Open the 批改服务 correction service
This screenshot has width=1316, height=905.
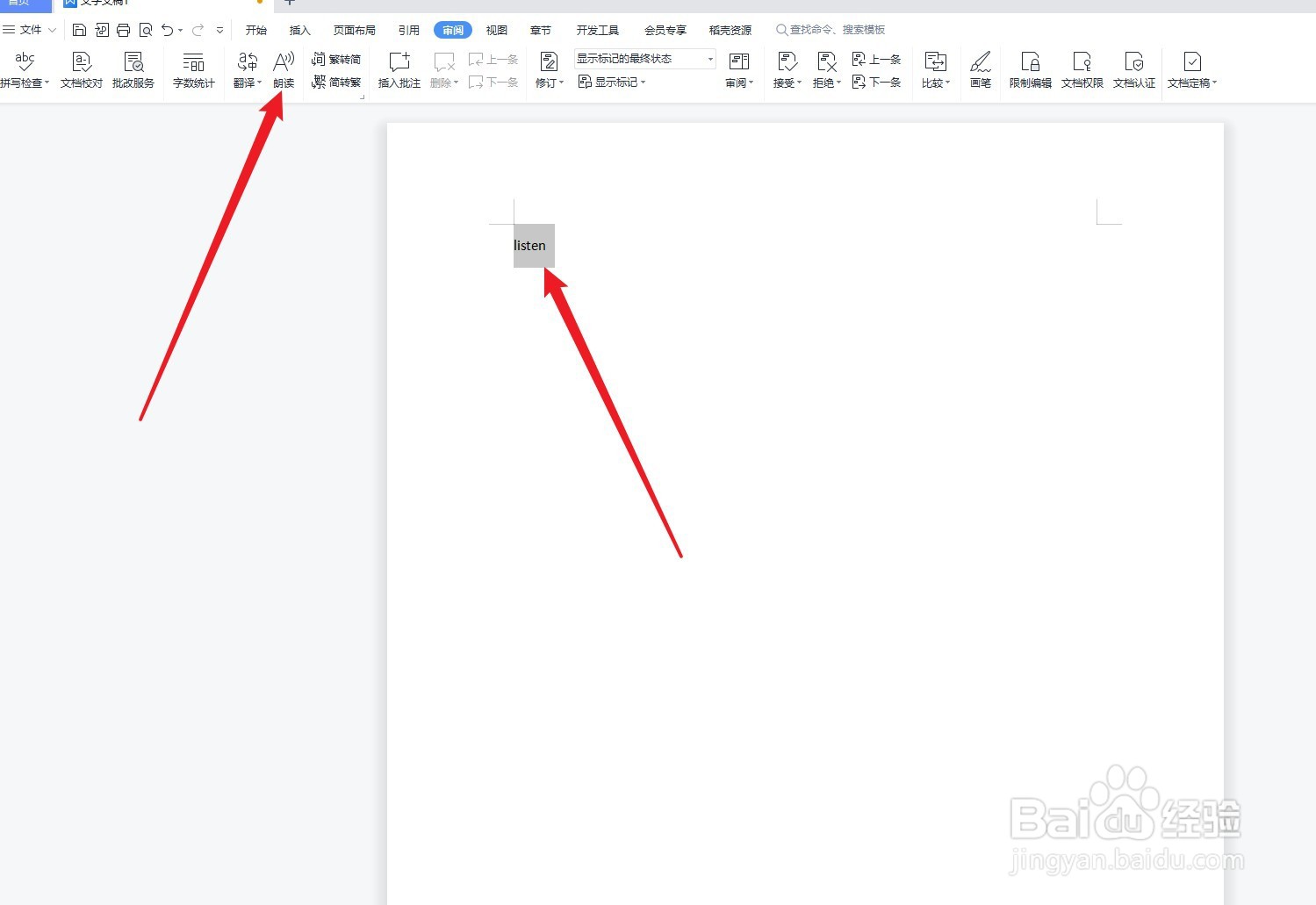pyautogui.click(x=133, y=70)
